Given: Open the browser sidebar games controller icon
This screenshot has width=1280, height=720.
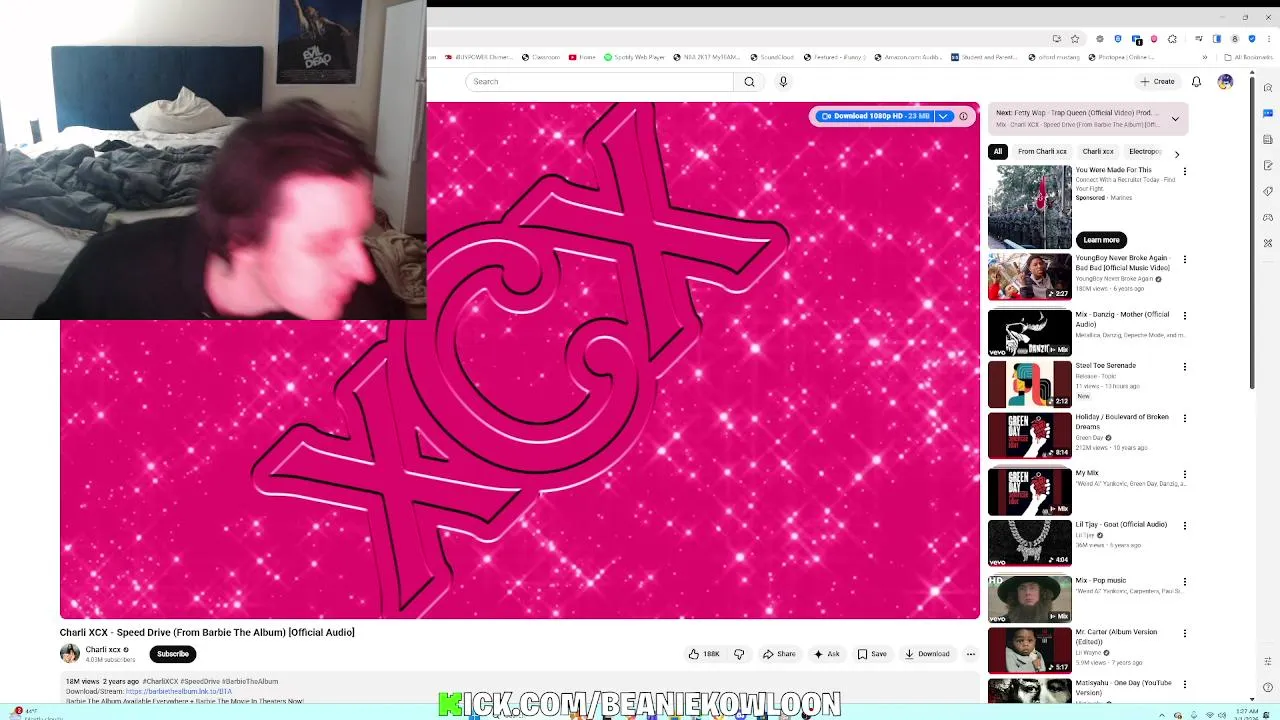Looking at the screenshot, I should 1268,217.
